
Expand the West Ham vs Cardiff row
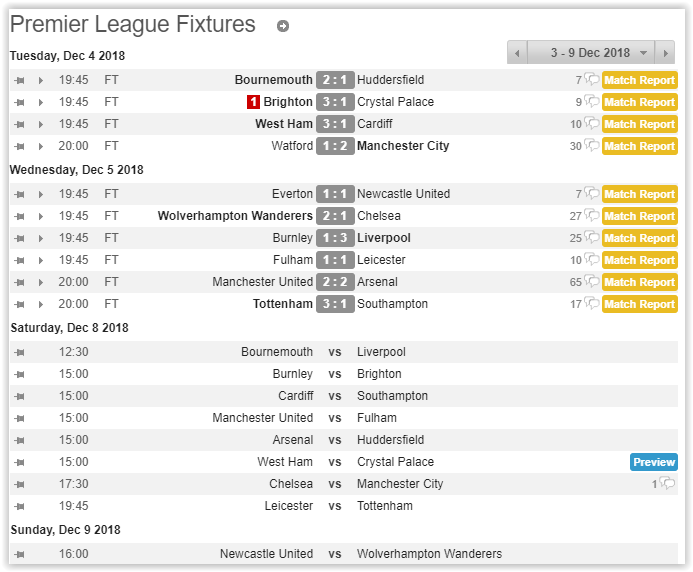click(x=41, y=124)
